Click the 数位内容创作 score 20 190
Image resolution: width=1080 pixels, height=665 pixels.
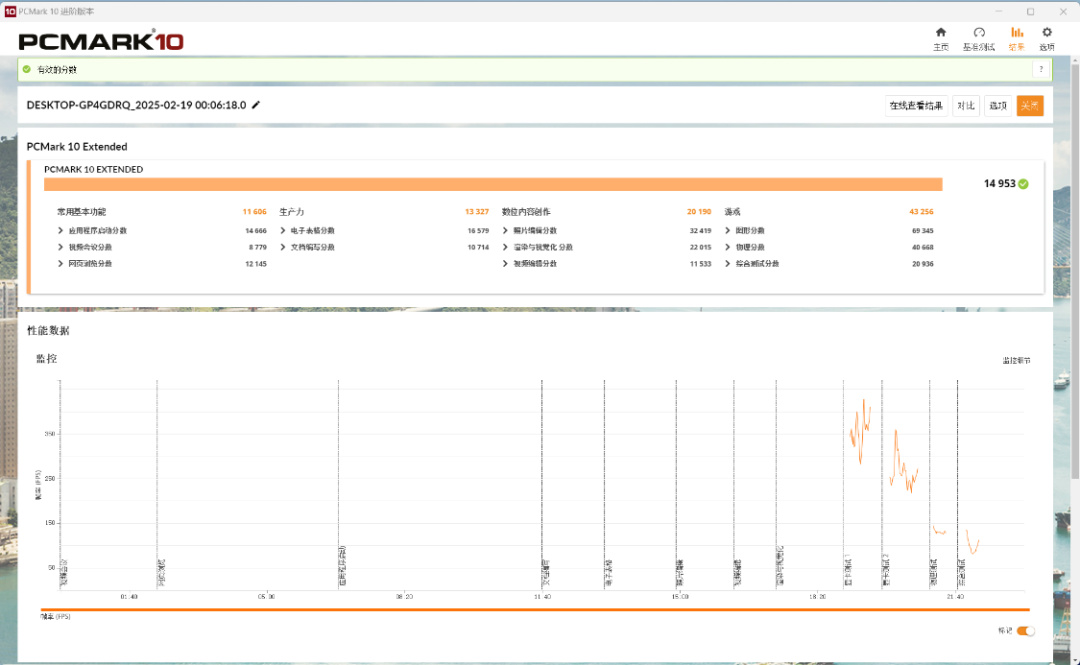pyautogui.click(x=699, y=212)
